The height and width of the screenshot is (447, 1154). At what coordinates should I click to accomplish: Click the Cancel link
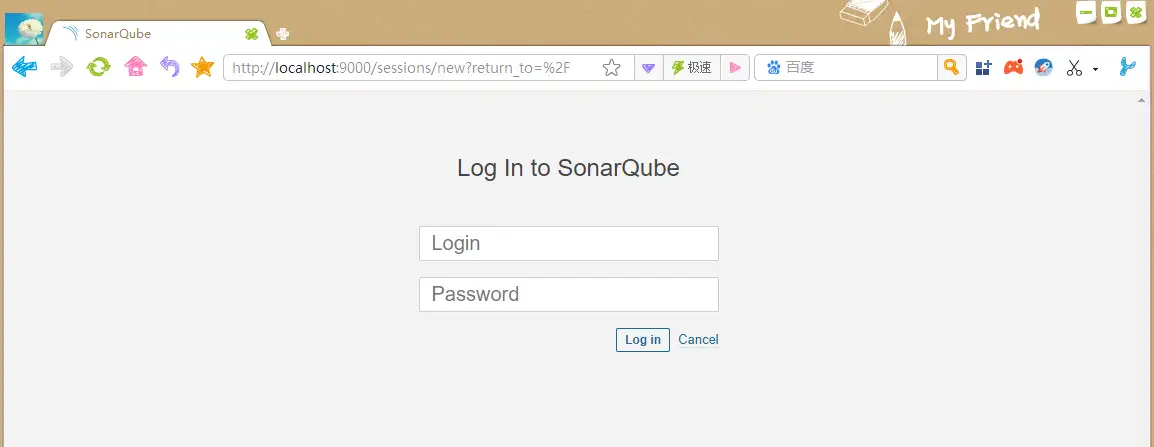pos(698,339)
